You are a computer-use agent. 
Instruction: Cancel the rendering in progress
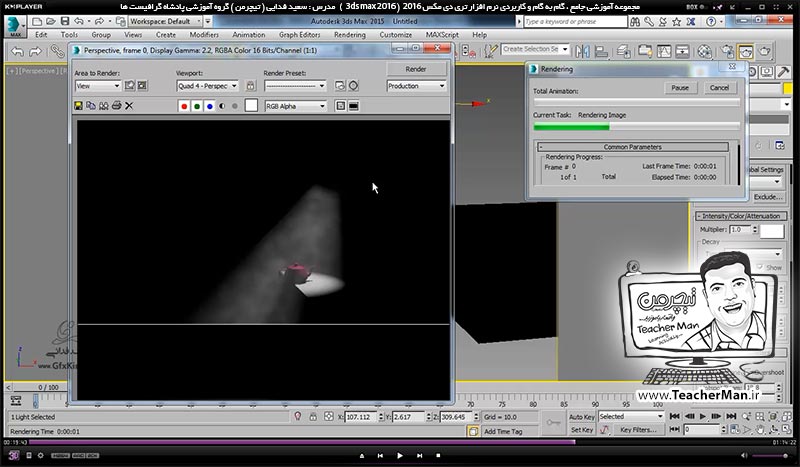tap(719, 88)
